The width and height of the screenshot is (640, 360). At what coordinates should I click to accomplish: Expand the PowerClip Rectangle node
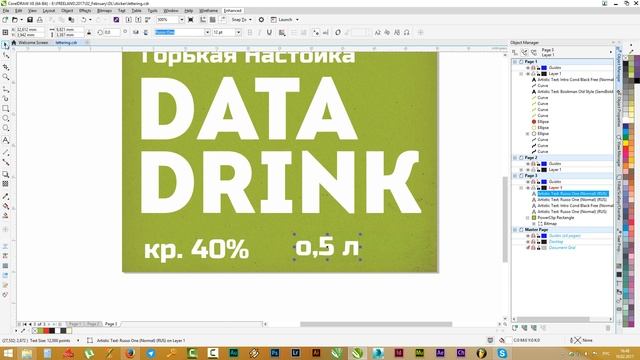(527, 218)
